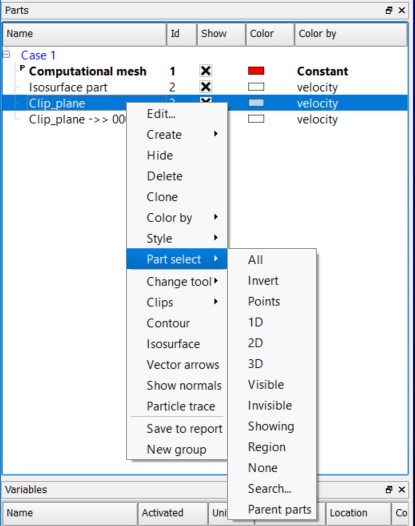Choose Edit... from the context menu
This screenshot has width=415, height=526.
click(x=177, y=114)
